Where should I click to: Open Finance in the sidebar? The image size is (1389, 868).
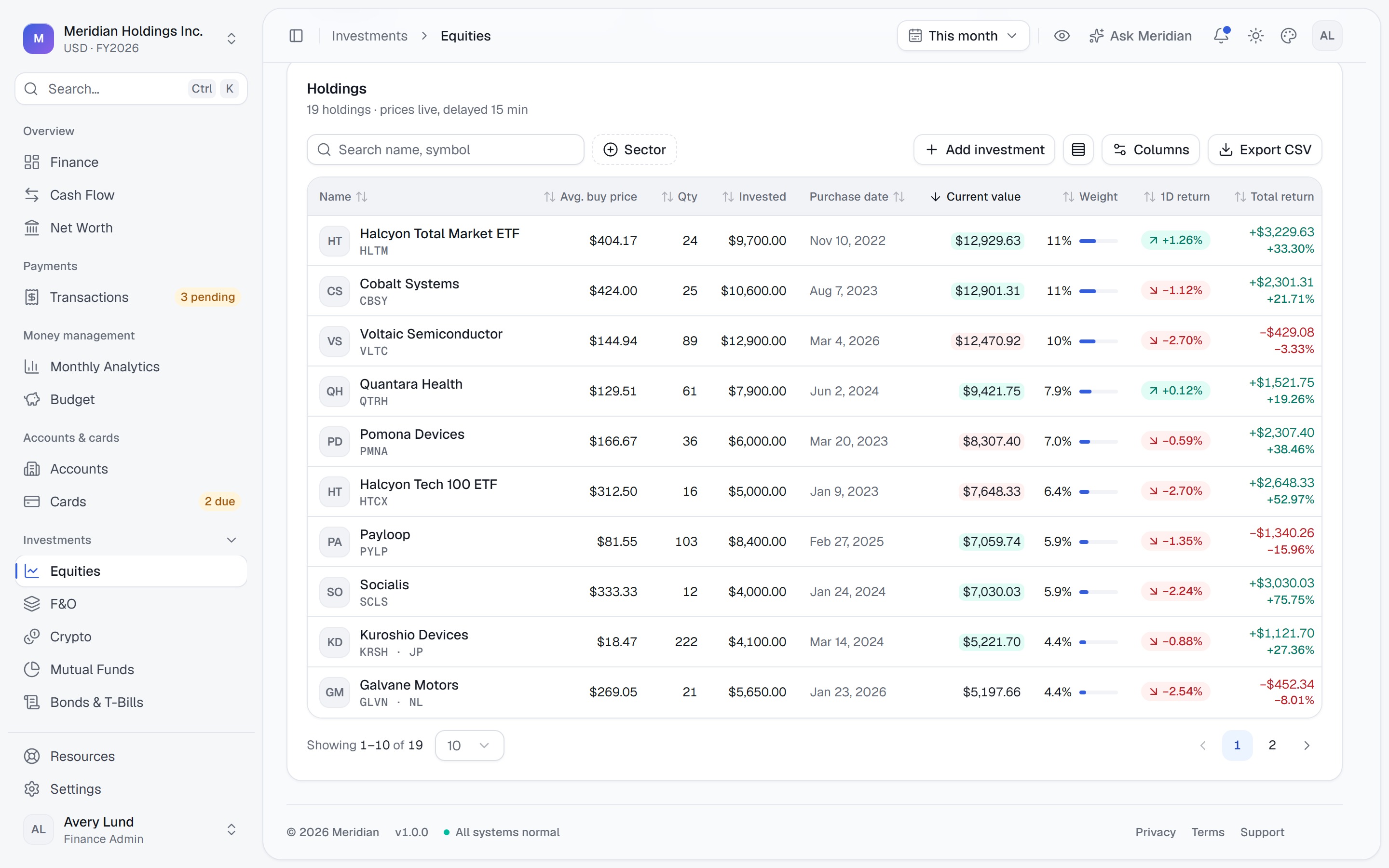131,163
